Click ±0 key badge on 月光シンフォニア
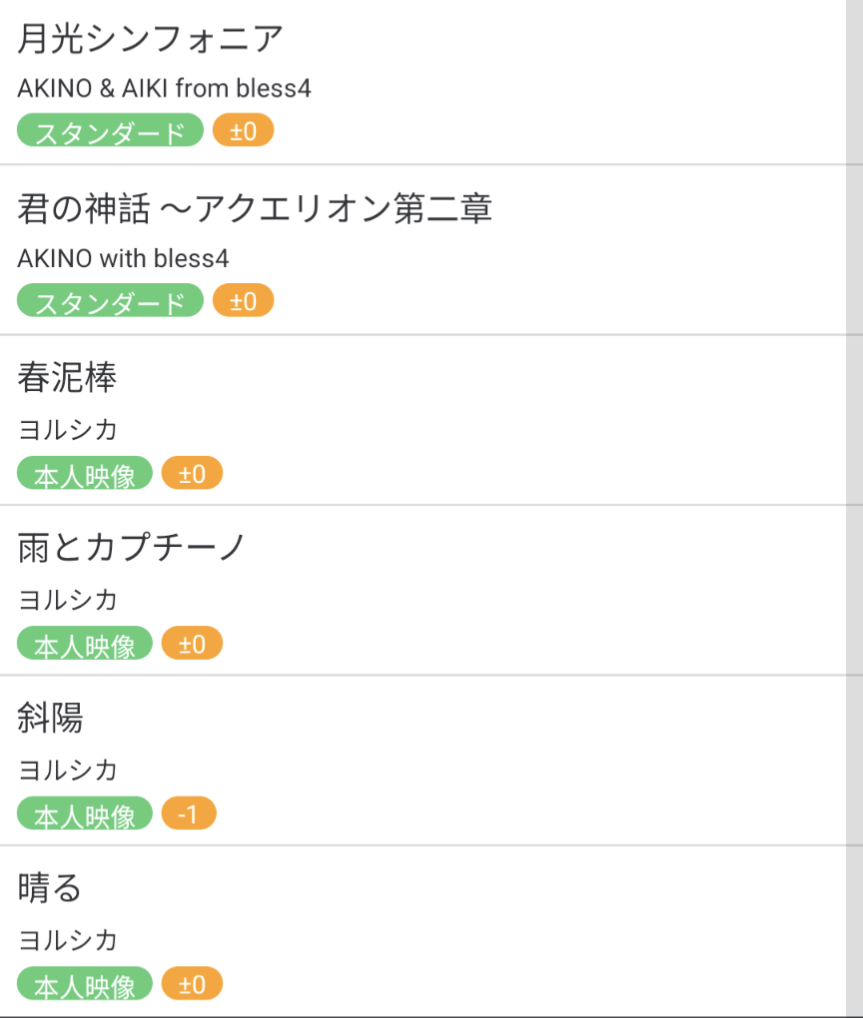The width and height of the screenshot is (863, 1018). tap(243, 132)
